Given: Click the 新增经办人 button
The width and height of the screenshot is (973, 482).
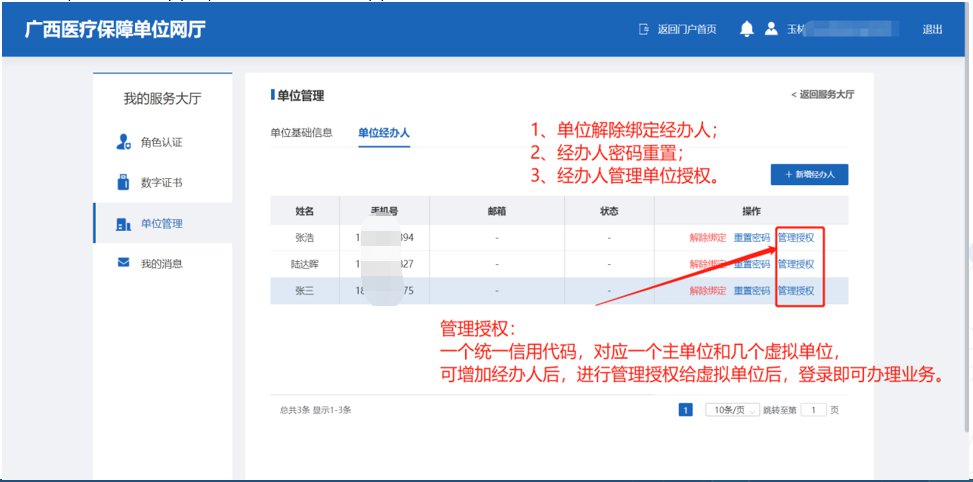Looking at the screenshot, I should 809,175.
